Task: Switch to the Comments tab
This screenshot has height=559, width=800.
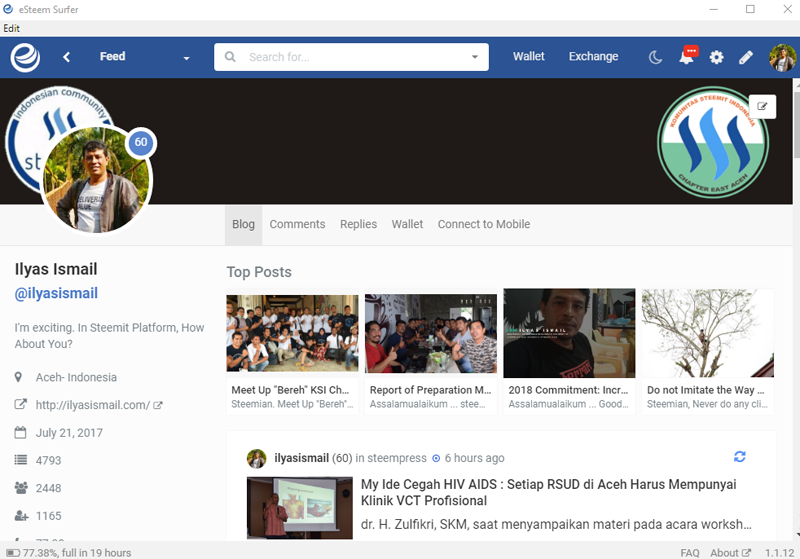Action: pyautogui.click(x=297, y=224)
